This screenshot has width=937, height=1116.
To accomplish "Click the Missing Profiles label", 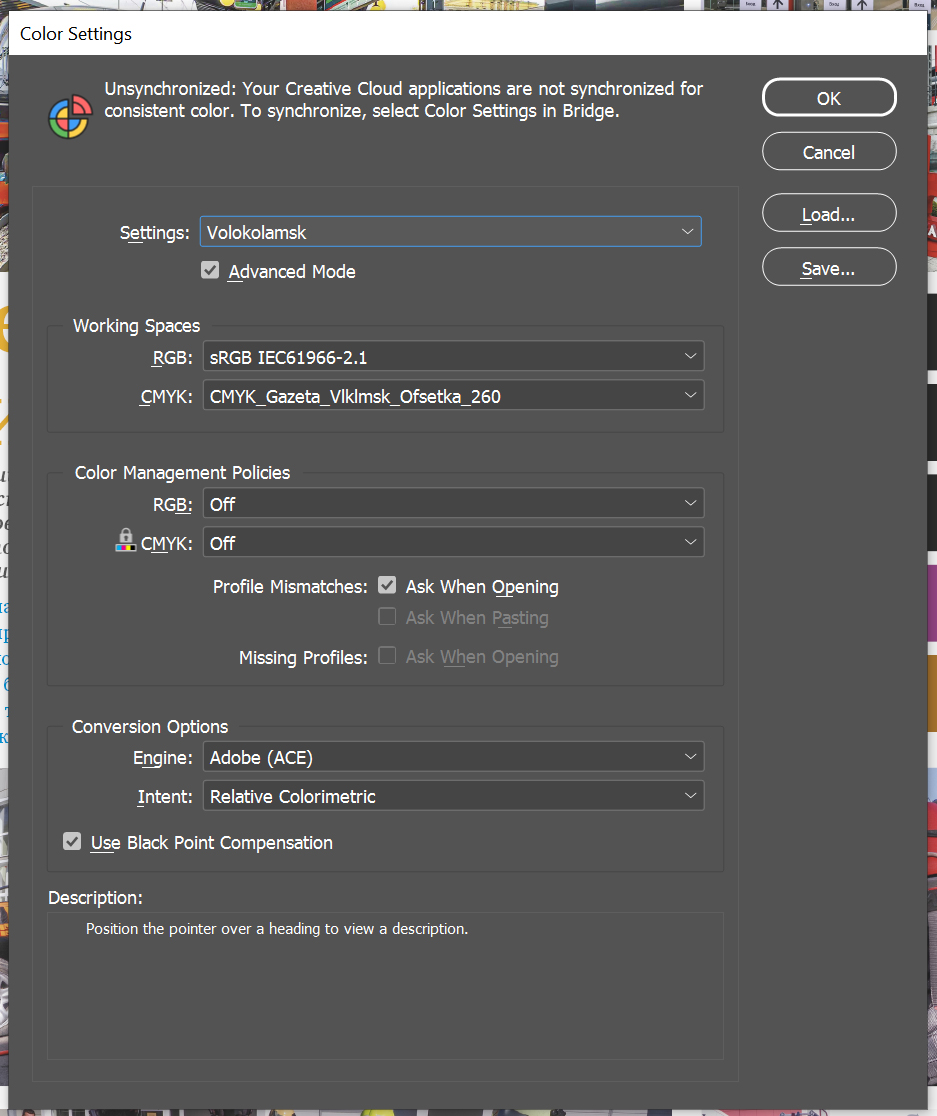I will coord(303,658).
